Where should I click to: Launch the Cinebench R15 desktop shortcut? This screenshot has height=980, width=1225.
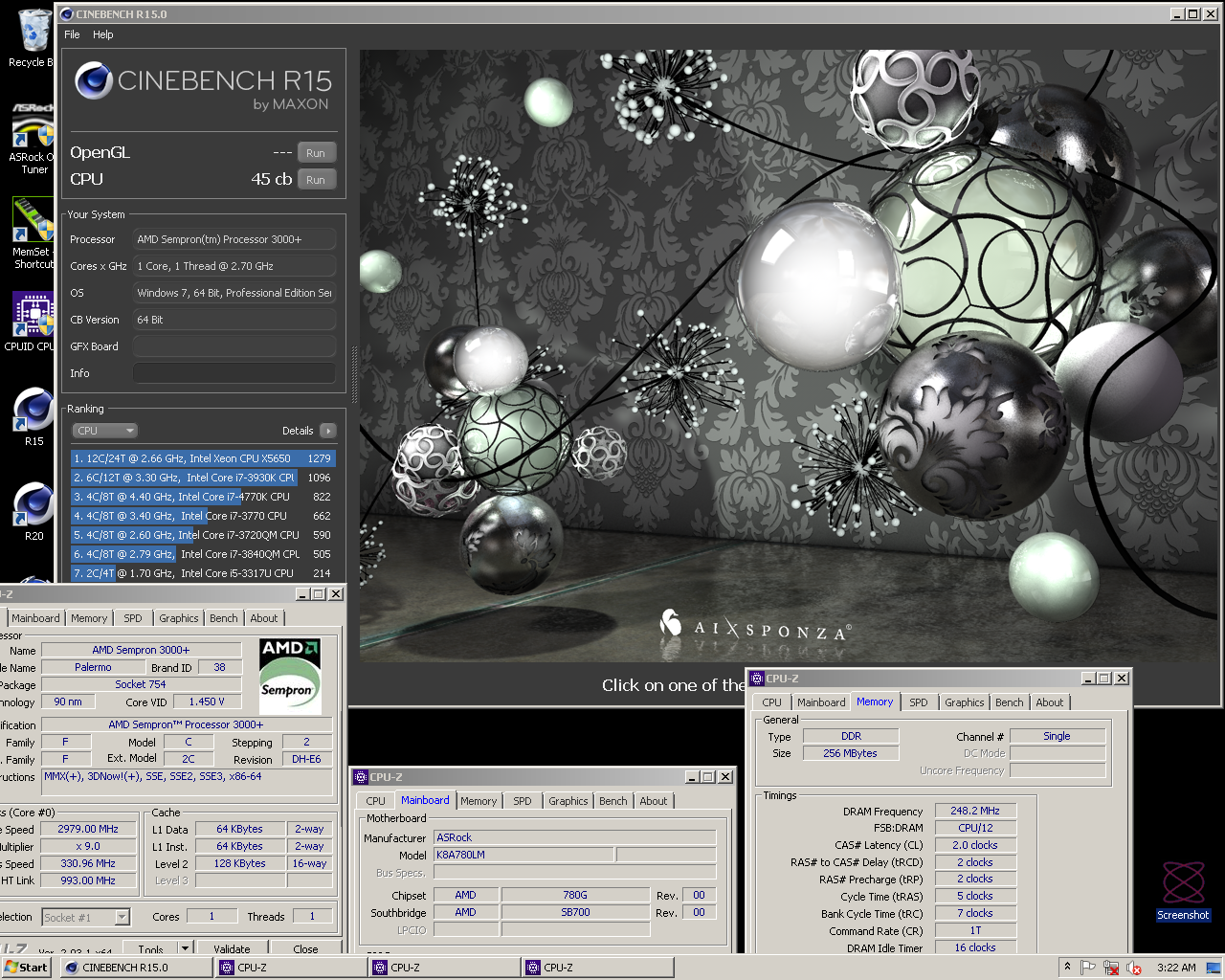click(x=33, y=417)
